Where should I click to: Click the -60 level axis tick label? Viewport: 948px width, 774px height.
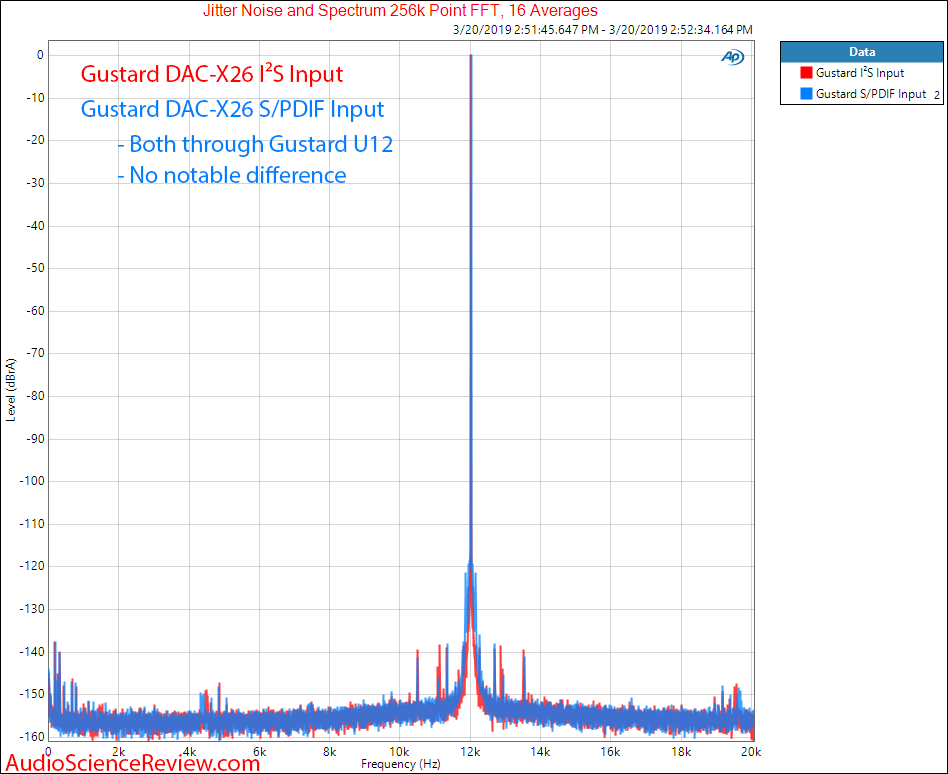(x=34, y=311)
